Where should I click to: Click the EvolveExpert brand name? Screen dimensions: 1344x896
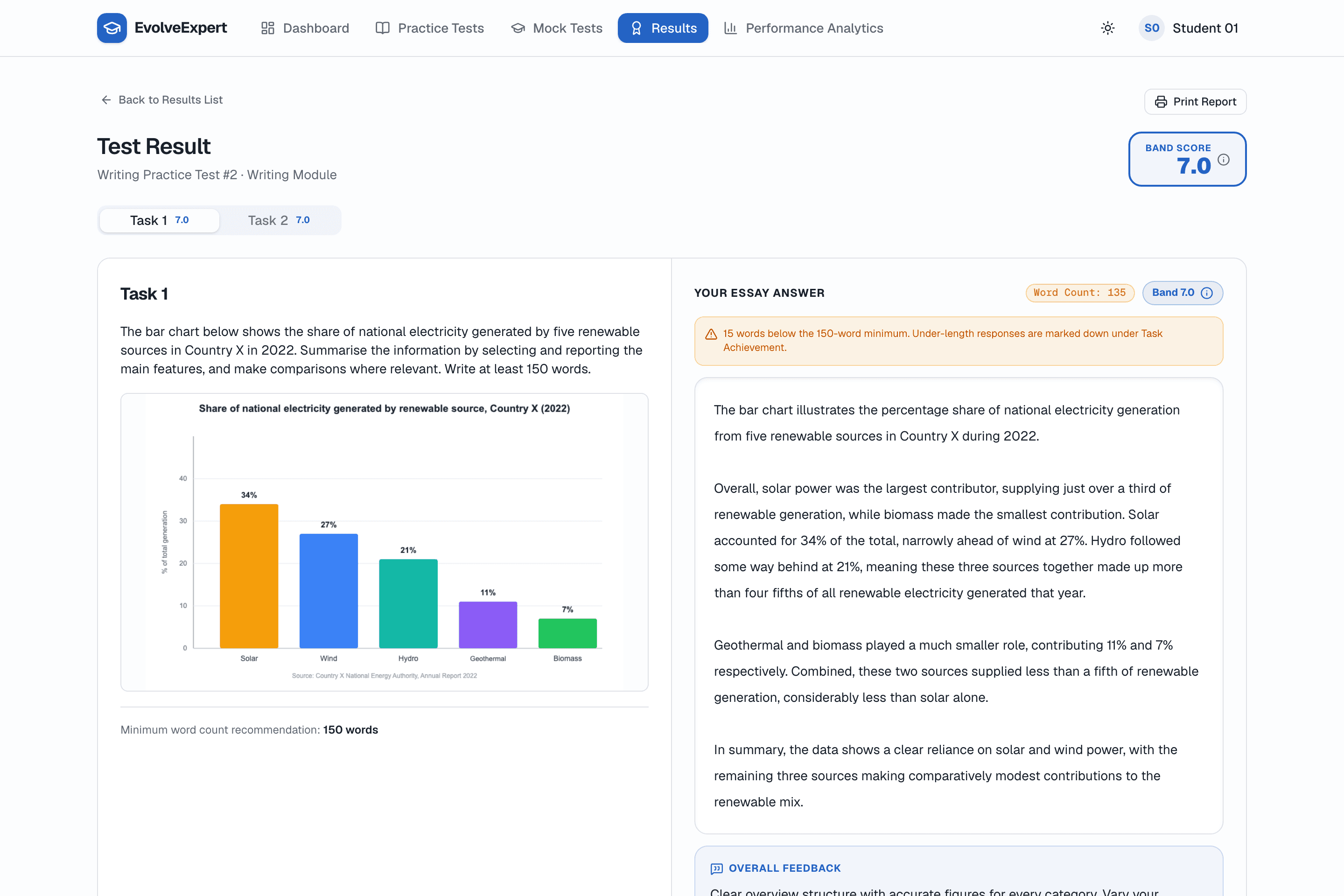(181, 28)
